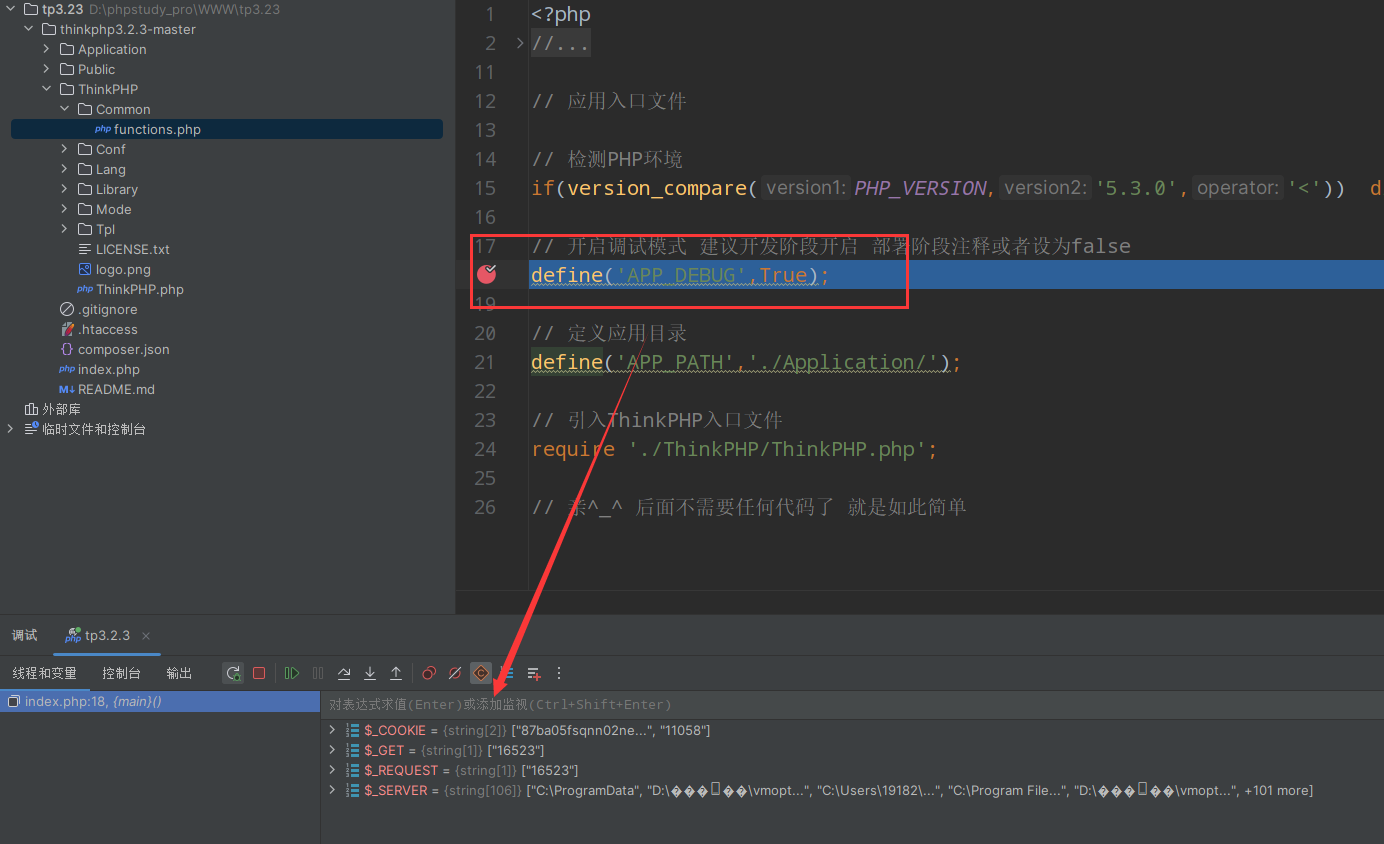Click the Rerun debug session icon

(x=233, y=673)
